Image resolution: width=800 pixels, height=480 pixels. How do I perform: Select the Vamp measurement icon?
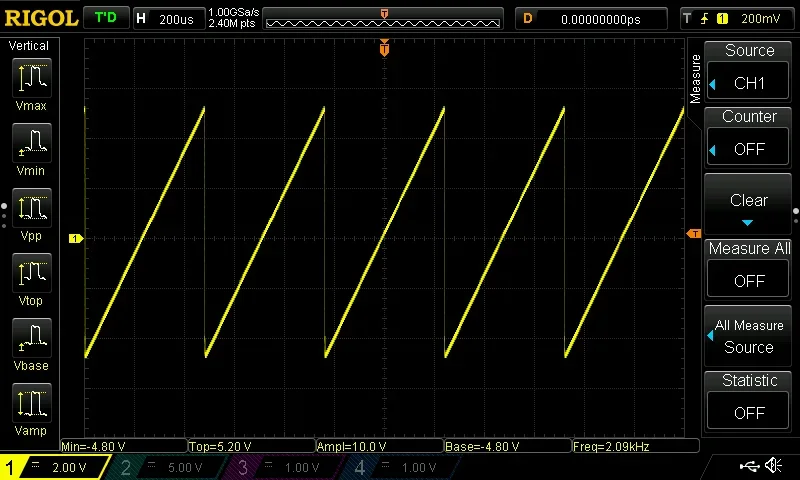point(32,403)
